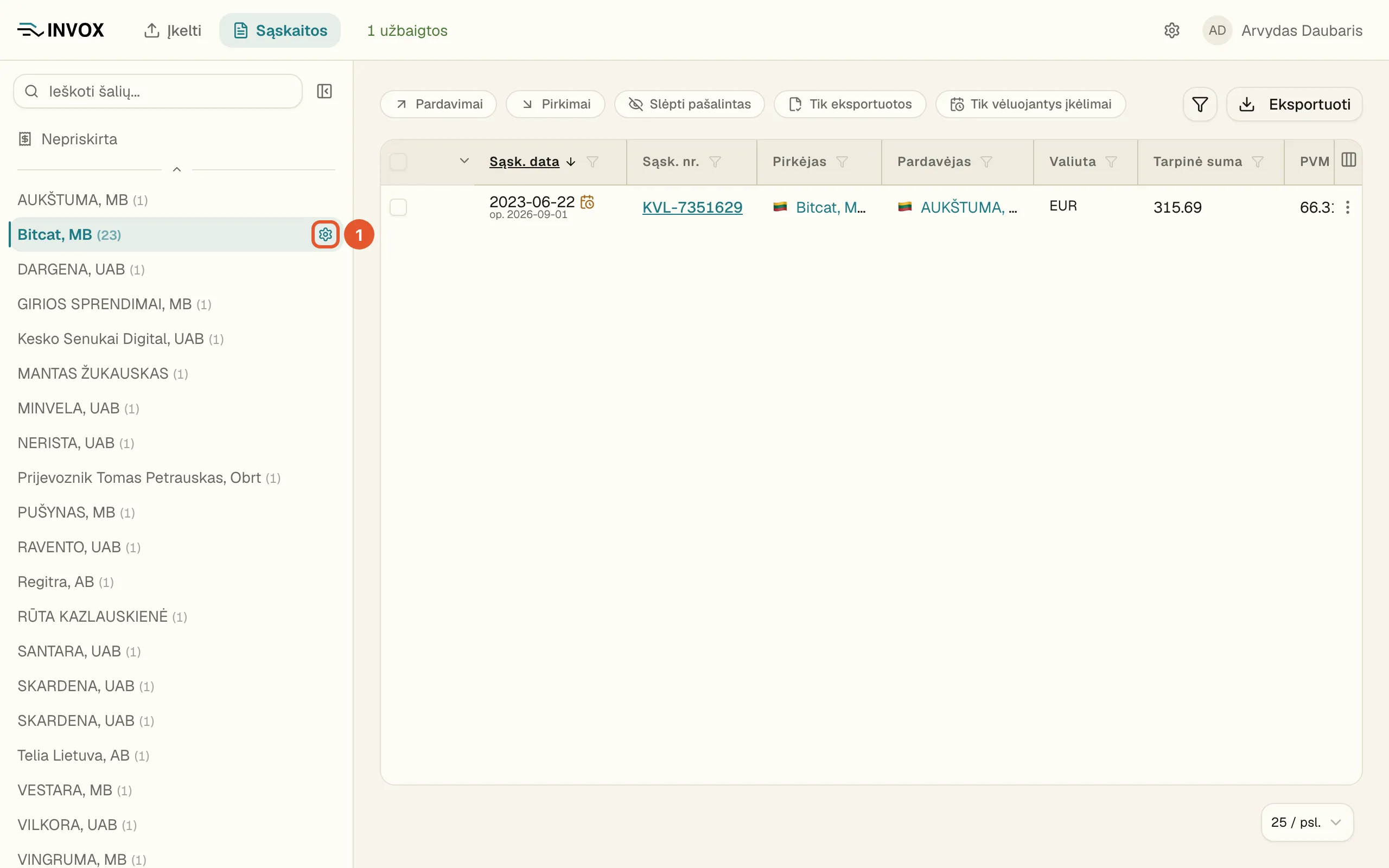Click the INVOX logo
The height and width of the screenshot is (868, 1389).
(60, 30)
